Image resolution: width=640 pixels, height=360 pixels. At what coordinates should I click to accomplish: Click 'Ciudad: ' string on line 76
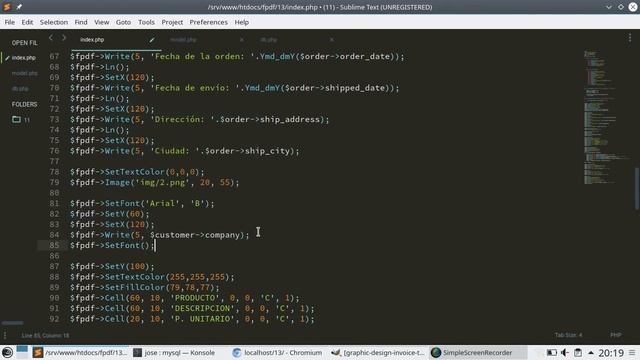(x=175, y=151)
